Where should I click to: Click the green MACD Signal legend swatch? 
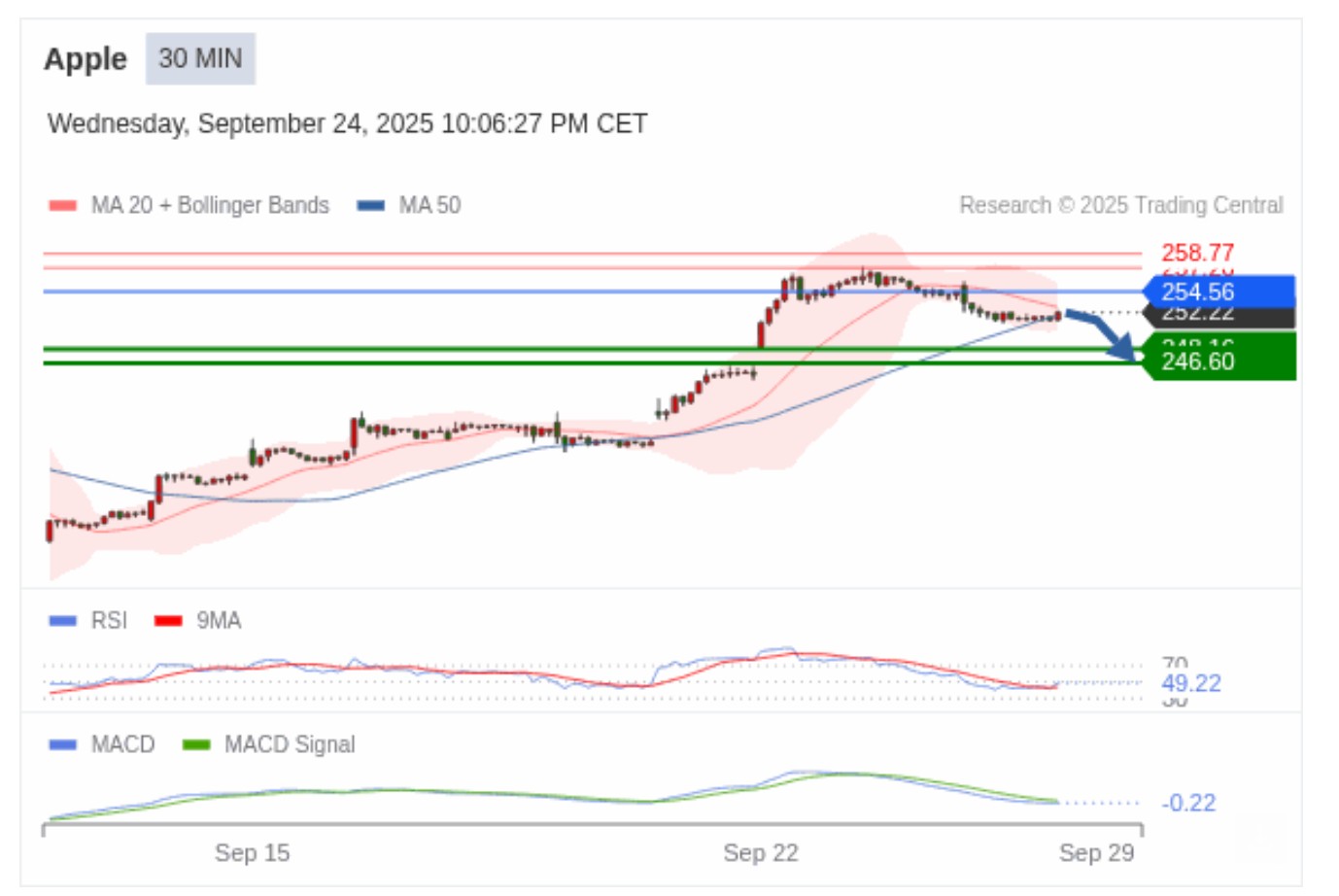tap(196, 744)
